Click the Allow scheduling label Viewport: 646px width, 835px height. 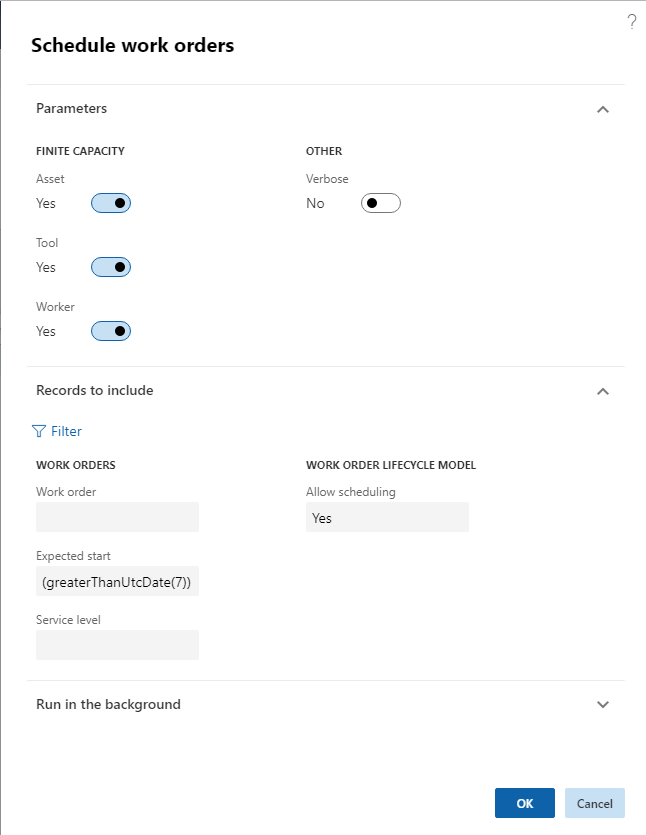350,492
